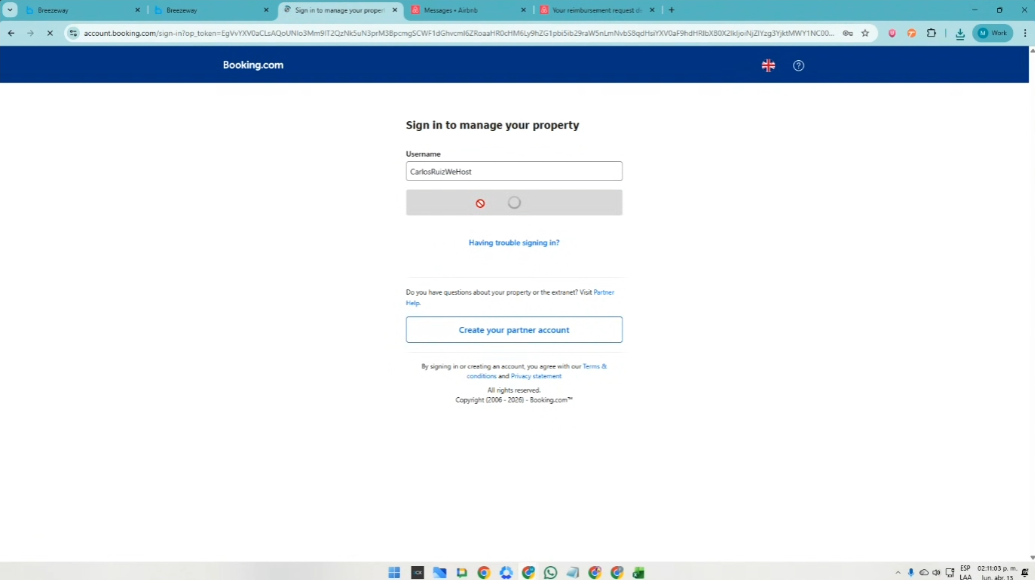Open browser Downloads icon
Viewport: 1035px width, 580px height.
tap(960, 34)
